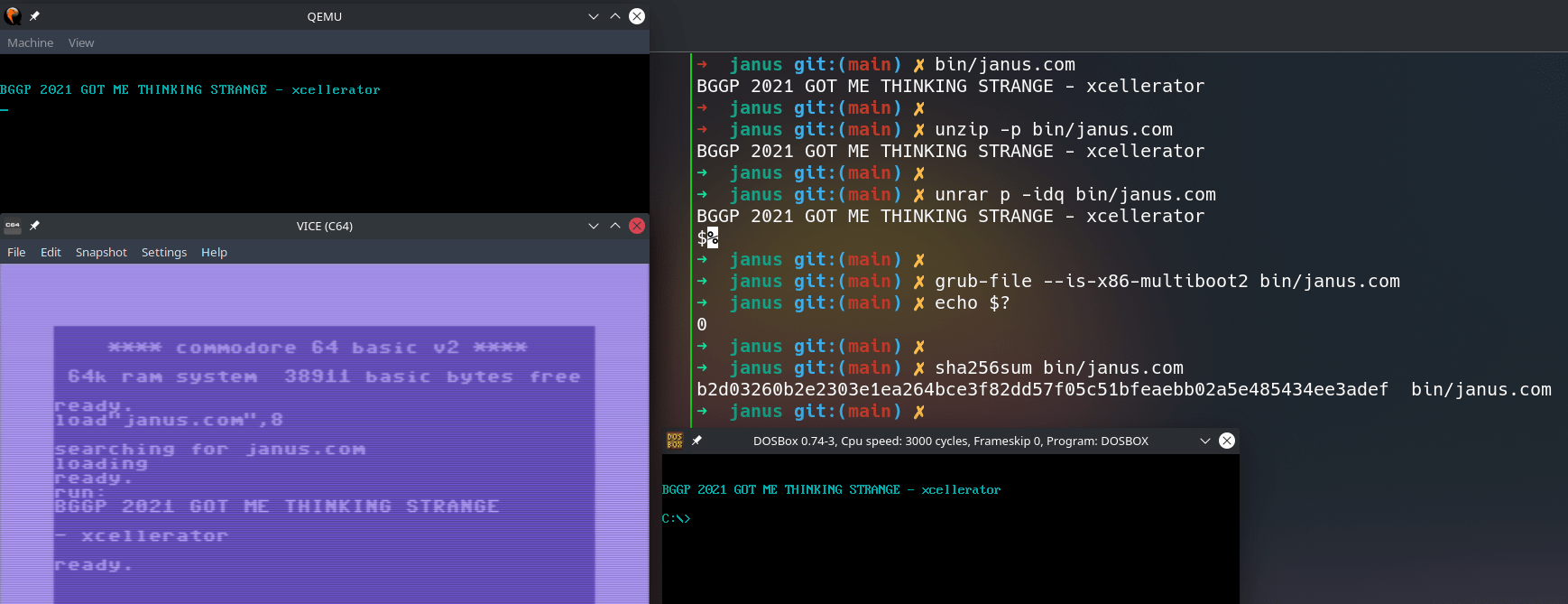This screenshot has height=604, width=1568.
Task: Click the BGGP message in QEMU display
Action: click(x=190, y=89)
